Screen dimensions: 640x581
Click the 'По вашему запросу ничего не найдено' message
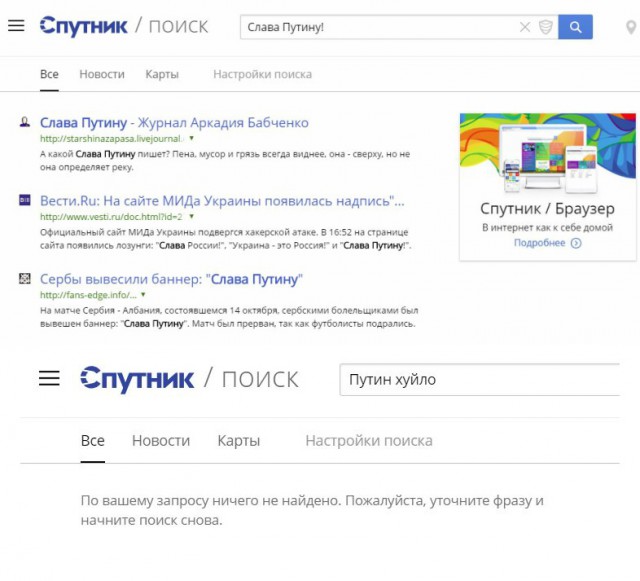pyautogui.click(x=312, y=510)
